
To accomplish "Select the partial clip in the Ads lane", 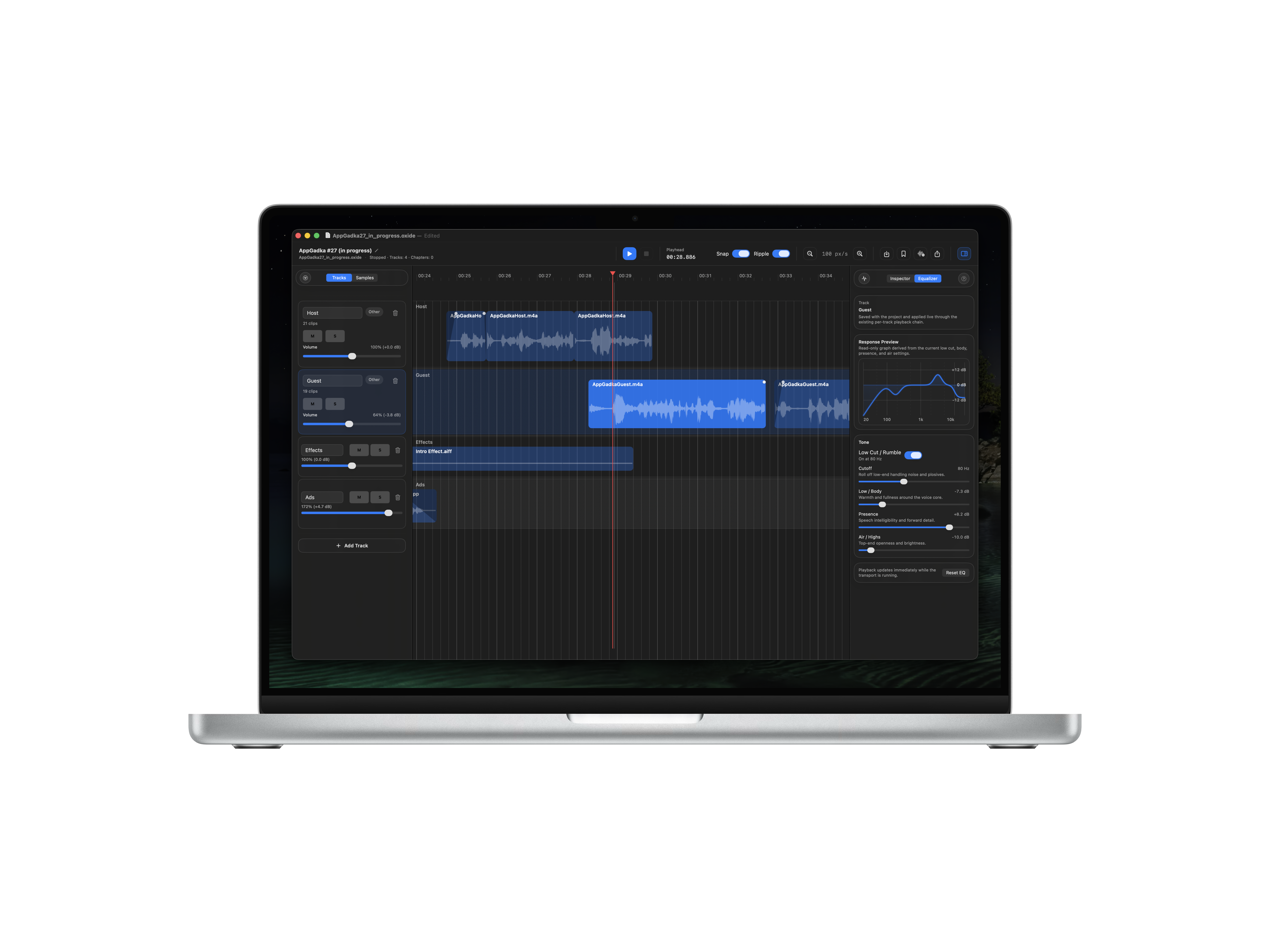I will pos(424,506).
